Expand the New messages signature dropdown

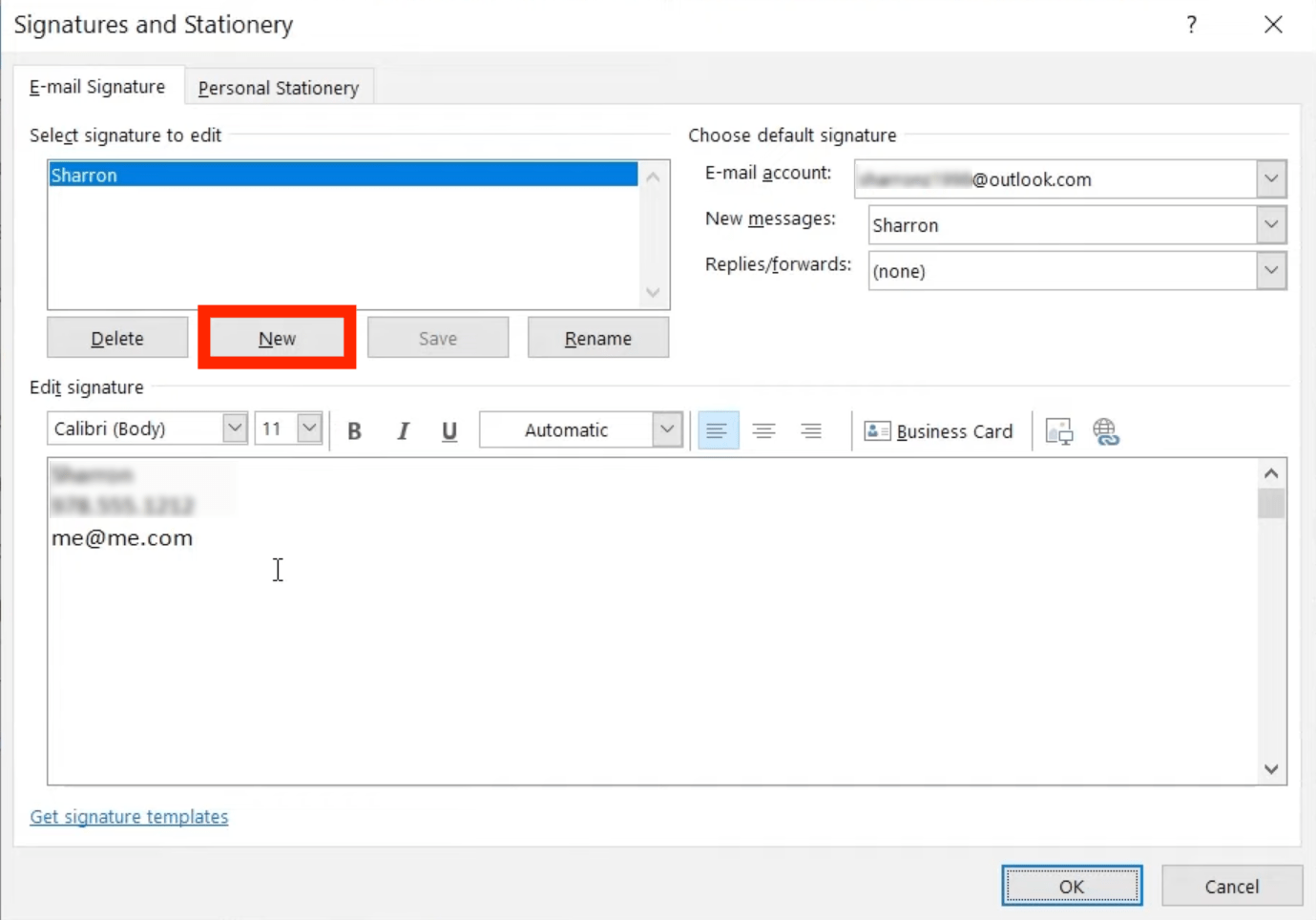[1271, 224]
